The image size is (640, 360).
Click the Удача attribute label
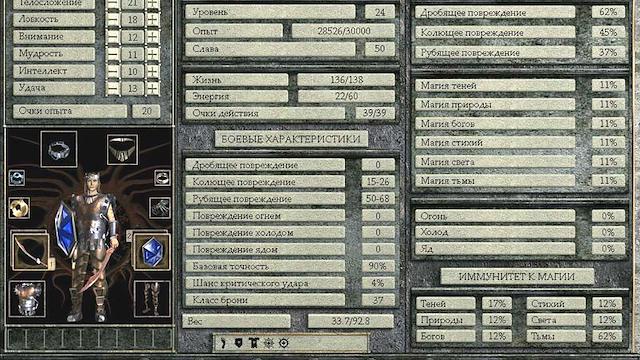tap(54, 89)
